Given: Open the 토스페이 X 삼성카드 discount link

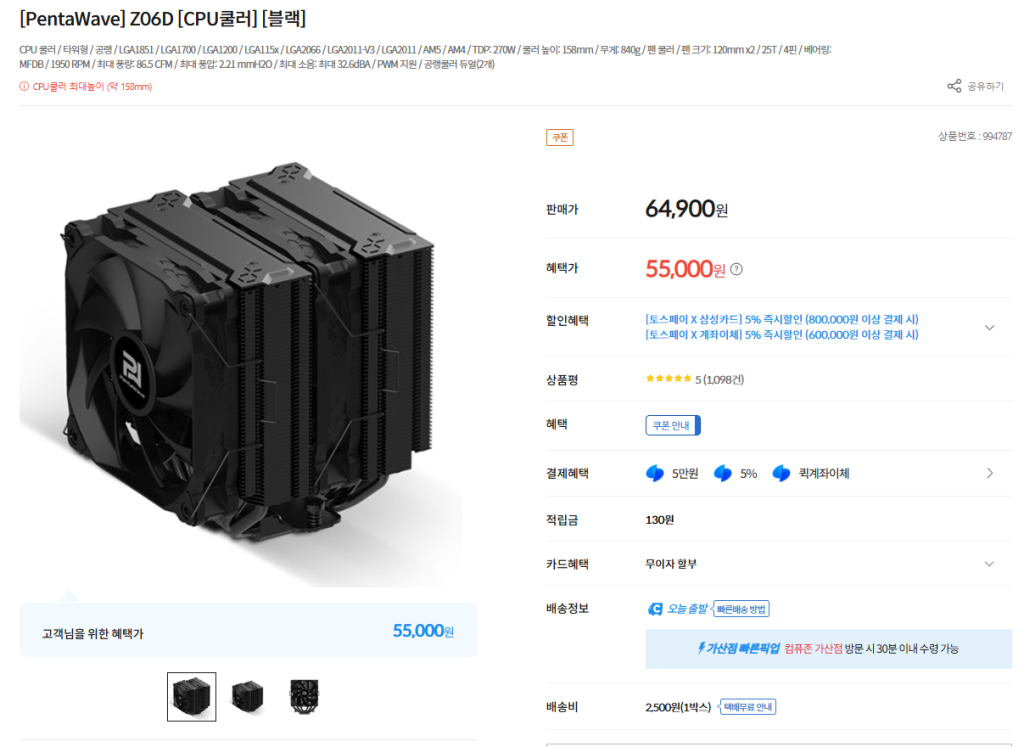Looking at the screenshot, I should click(x=782, y=319).
